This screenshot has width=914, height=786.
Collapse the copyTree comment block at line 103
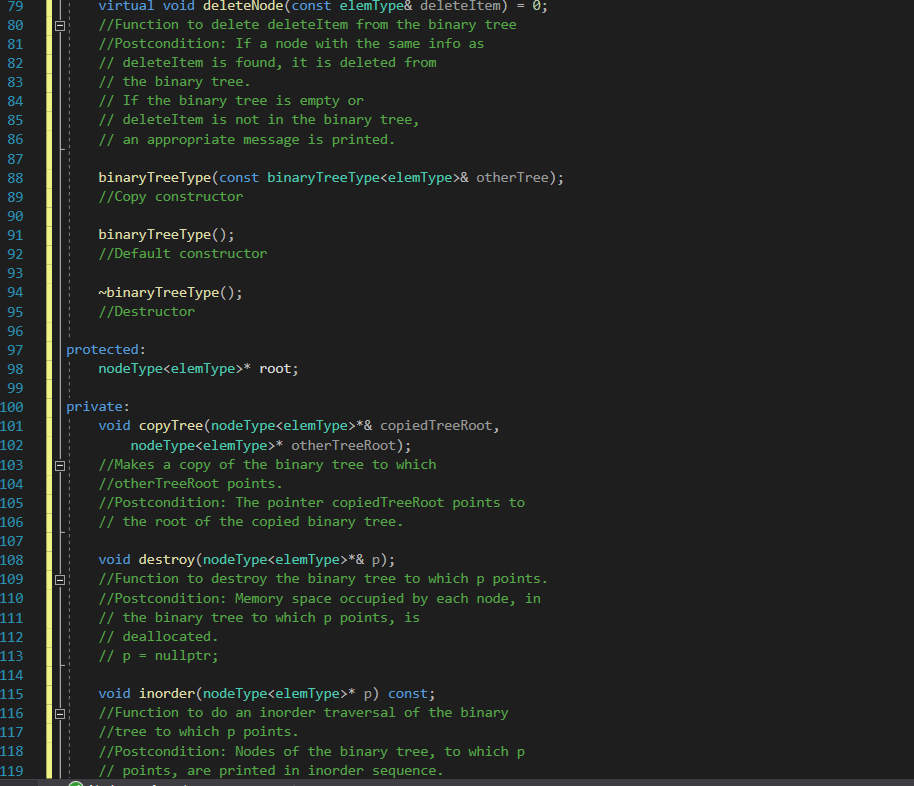[x=59, y=464]
